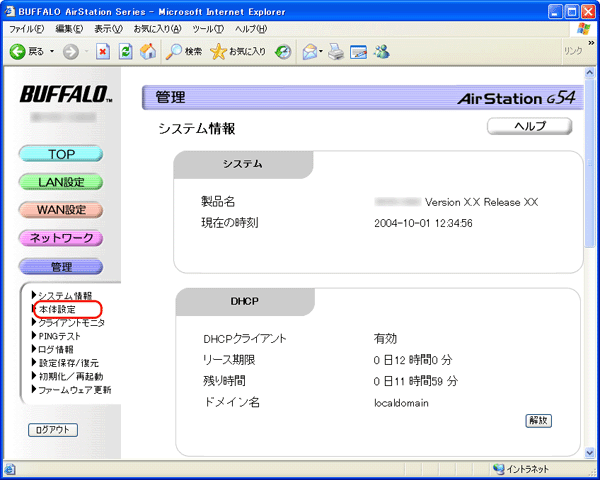Open the 表示(V) menu

click(108, 29)
